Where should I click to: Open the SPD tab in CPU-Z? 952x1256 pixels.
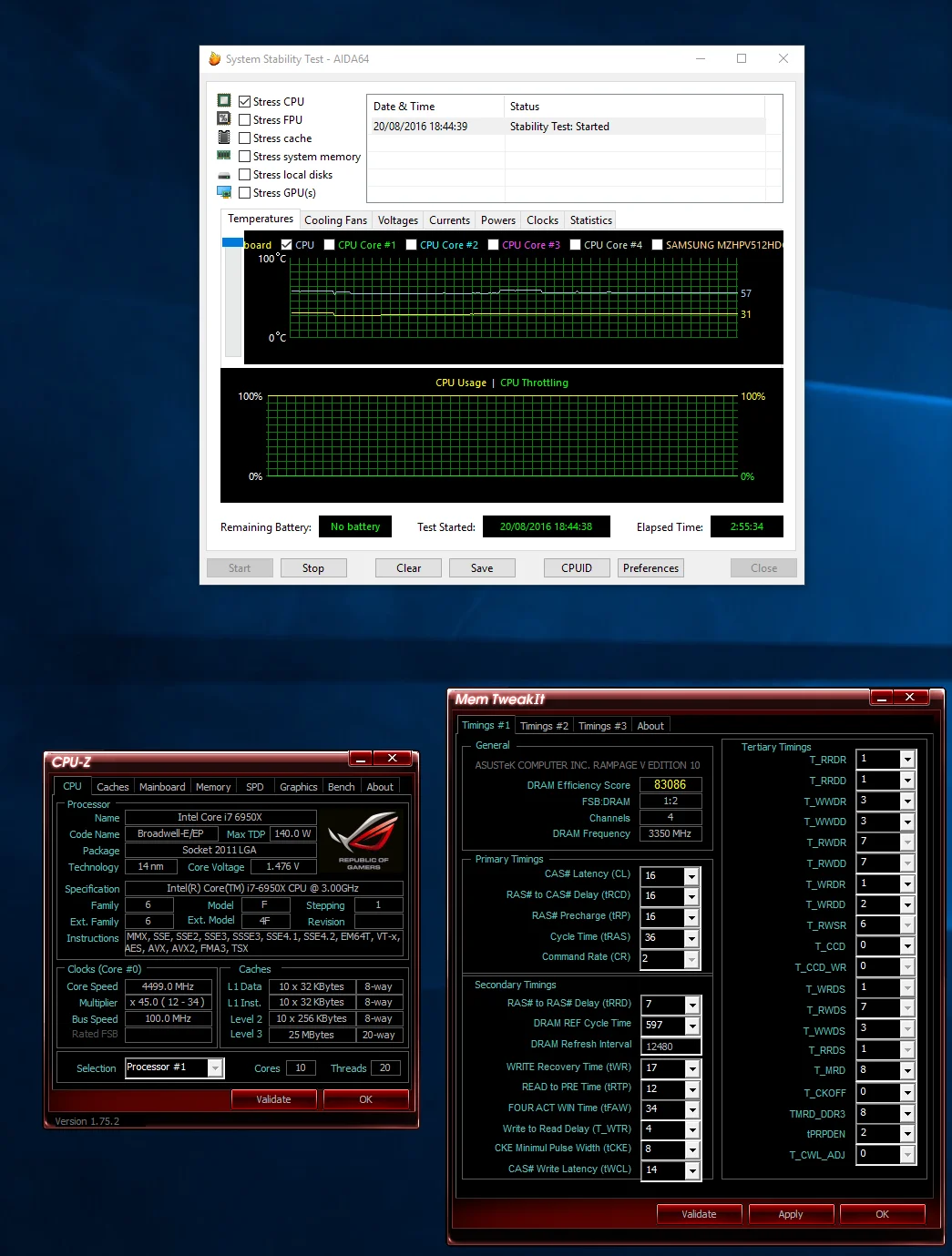(x=255, y=787)
